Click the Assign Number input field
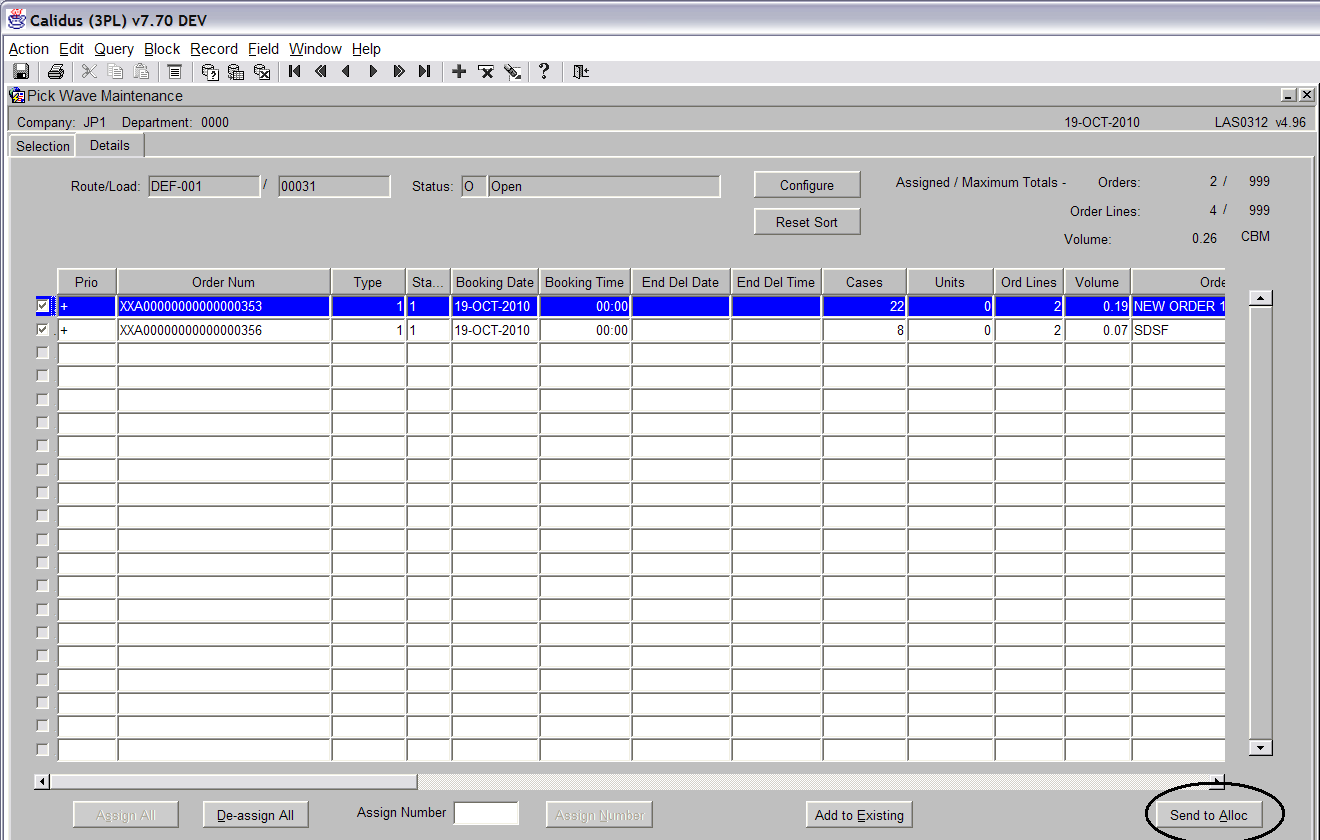 coord(487,813)
